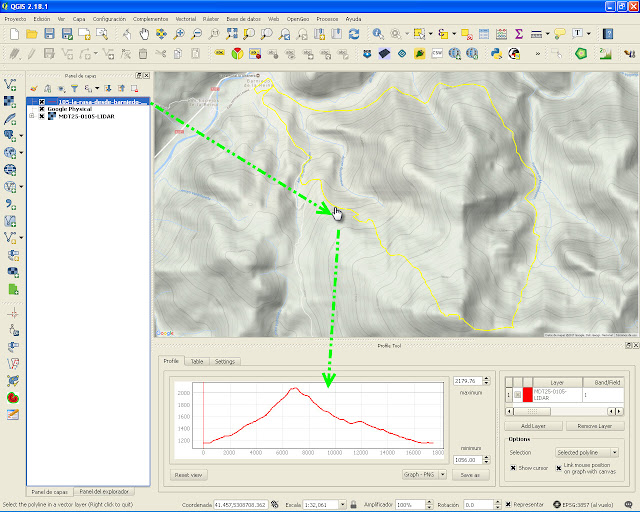Viewport: 640px width, 512px height.
Task: Select the Identify Features tool
Action: pyautogui.click(x=378, y=34)
